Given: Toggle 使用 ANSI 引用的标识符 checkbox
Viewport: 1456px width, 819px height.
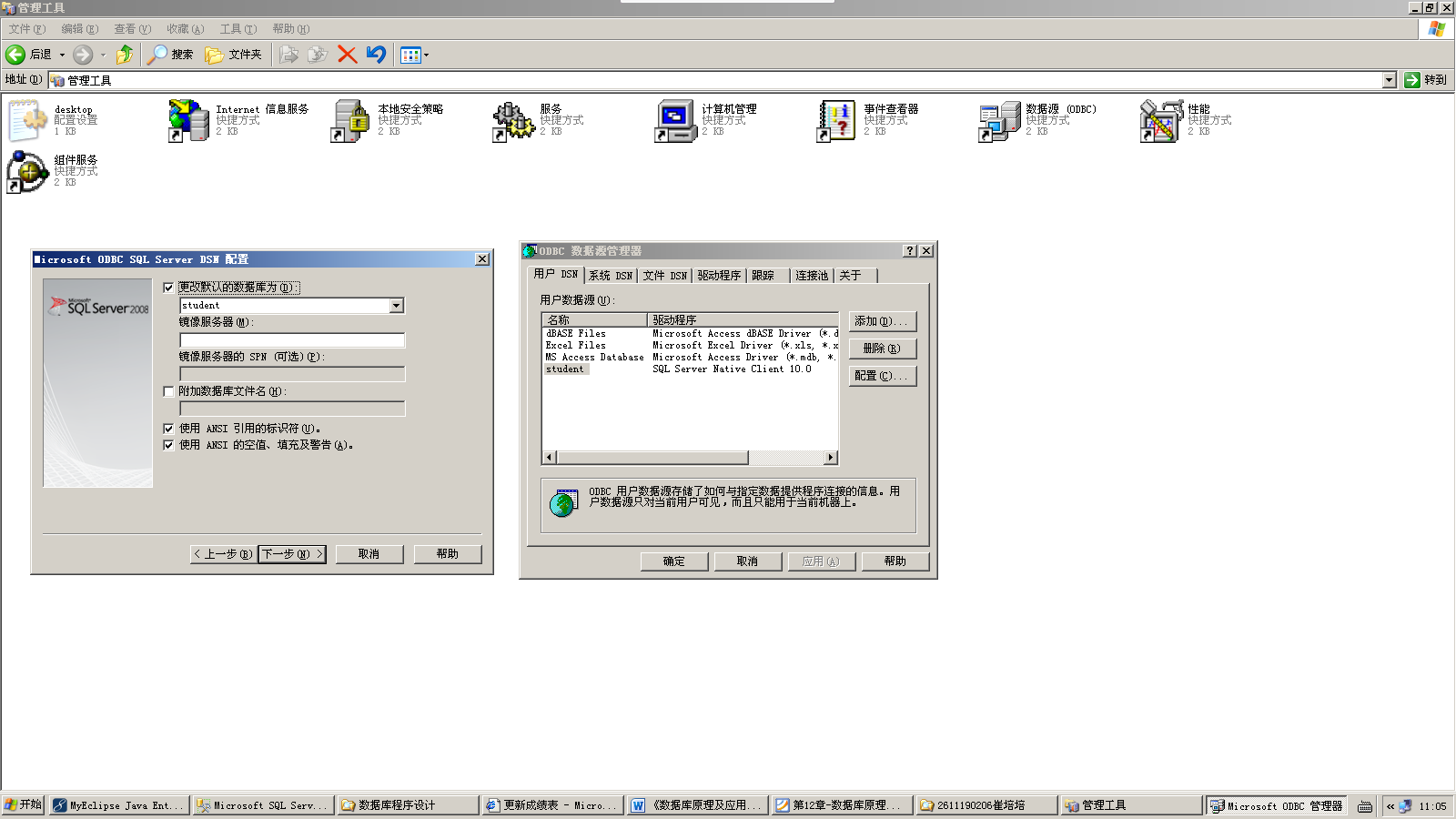Looking at the screenshot, I should tap(168, 429).
